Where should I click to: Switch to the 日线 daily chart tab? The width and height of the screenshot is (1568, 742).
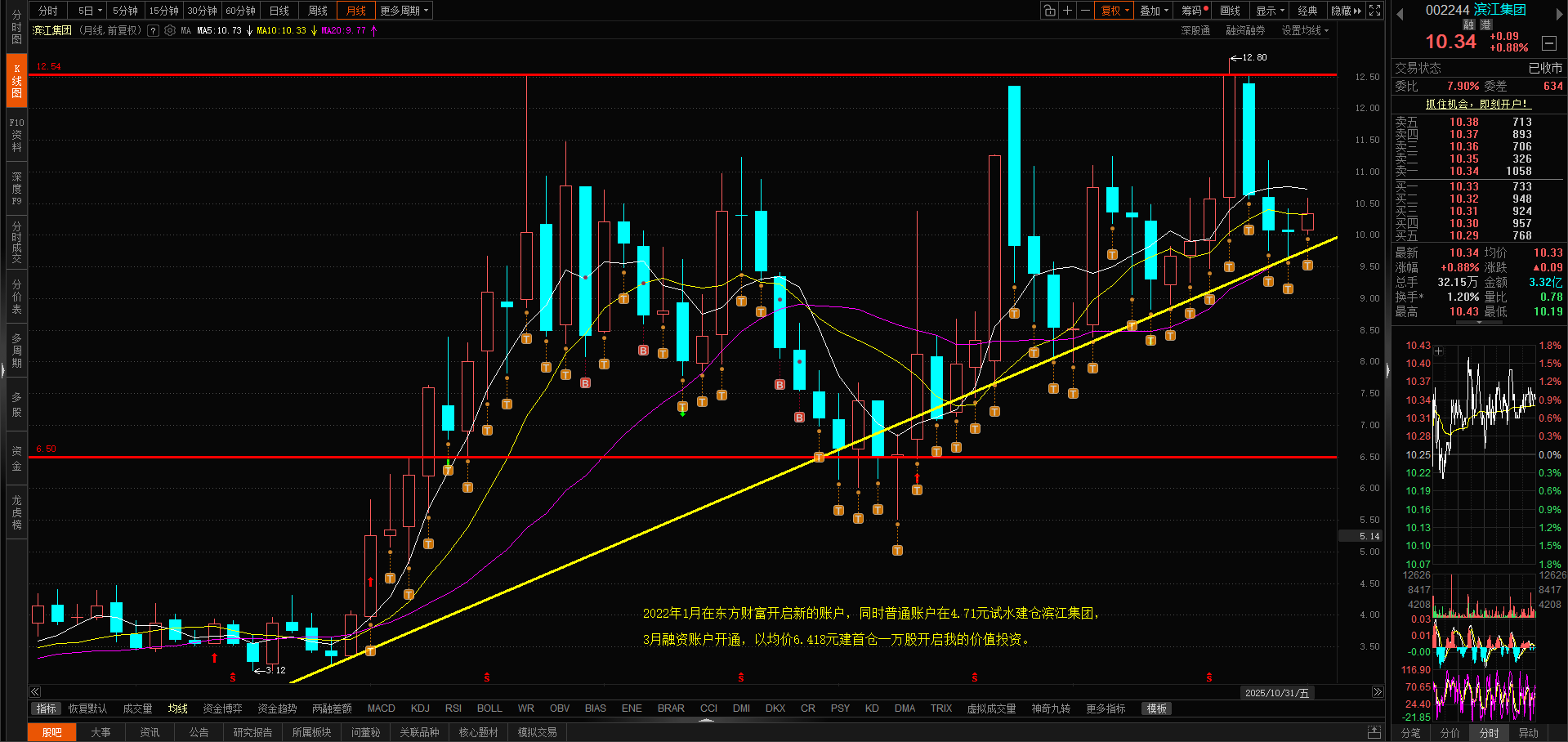tap(279, 11)
